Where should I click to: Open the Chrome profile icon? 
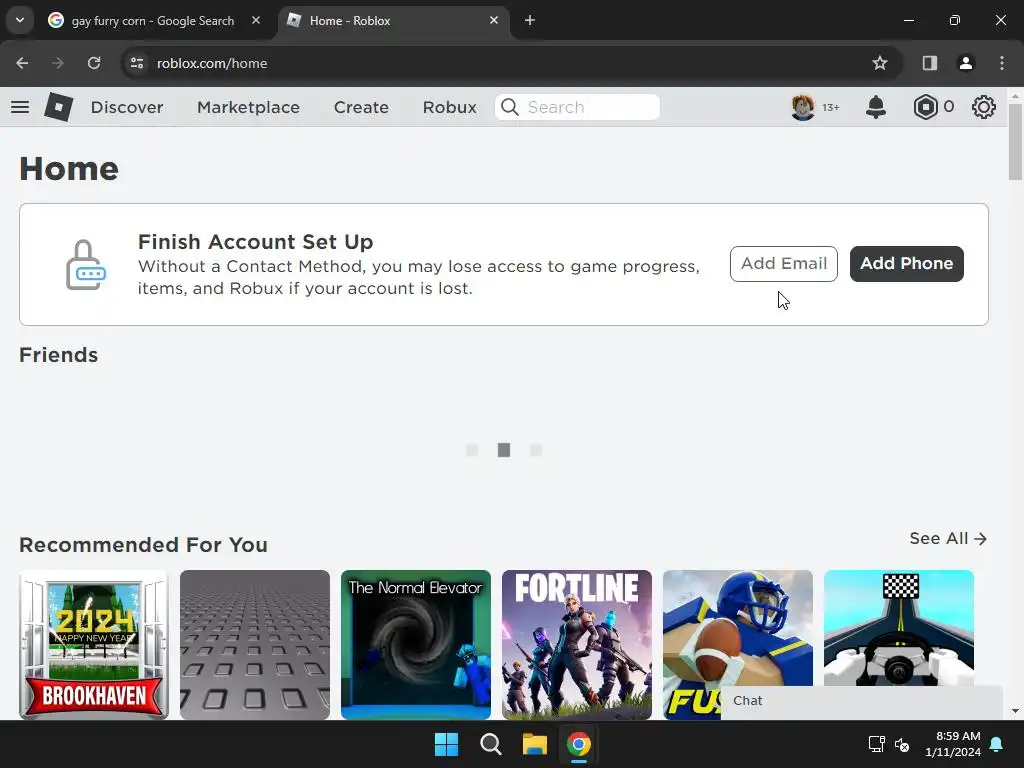(x=965, y=63)
